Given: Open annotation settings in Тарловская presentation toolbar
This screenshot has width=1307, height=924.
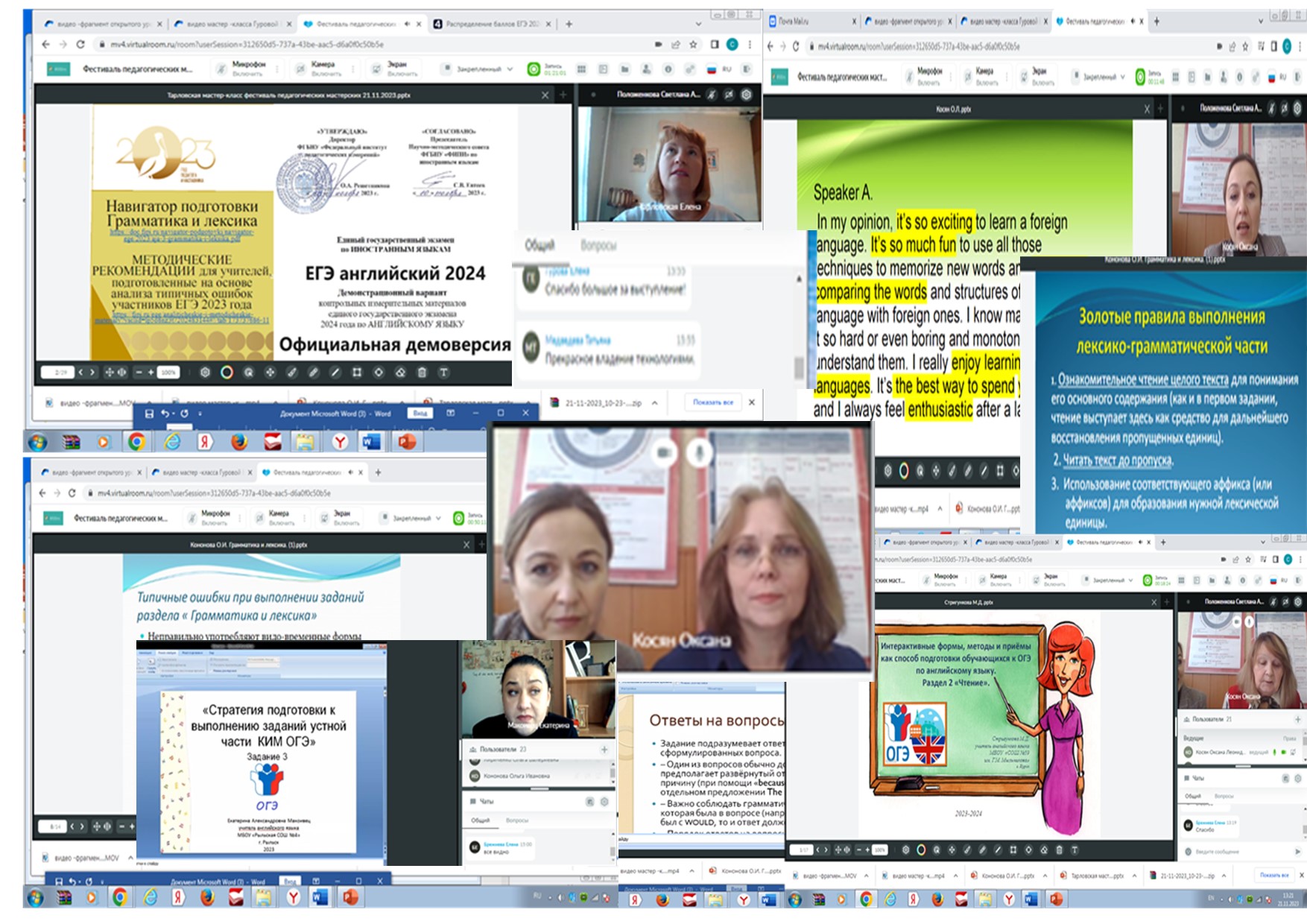Looking at the screenshot, I should tap(205, 372).
